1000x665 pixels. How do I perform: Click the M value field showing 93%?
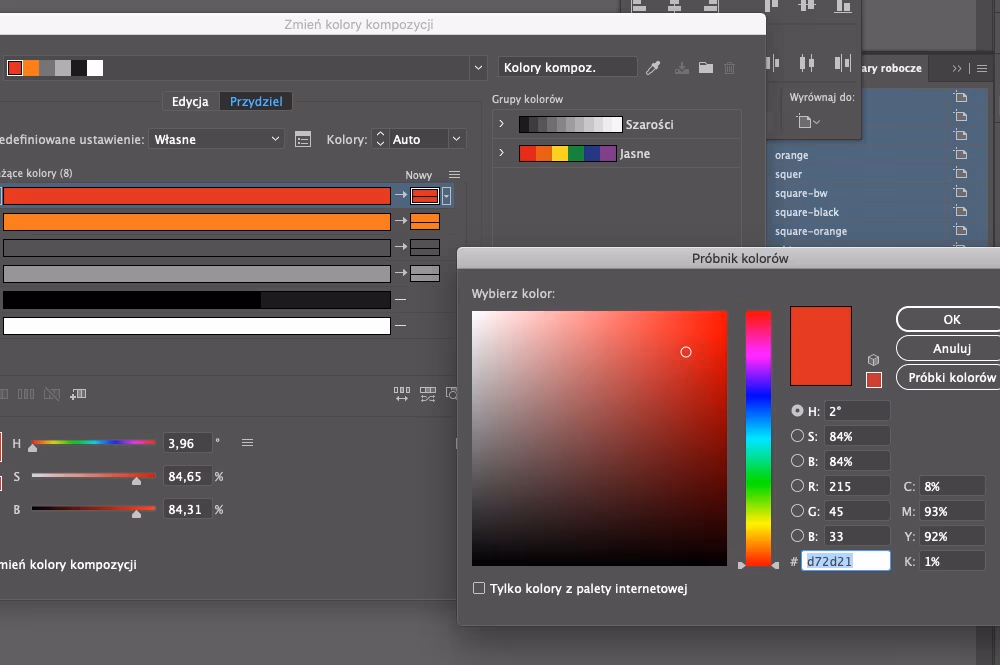[x=953, y=511]
